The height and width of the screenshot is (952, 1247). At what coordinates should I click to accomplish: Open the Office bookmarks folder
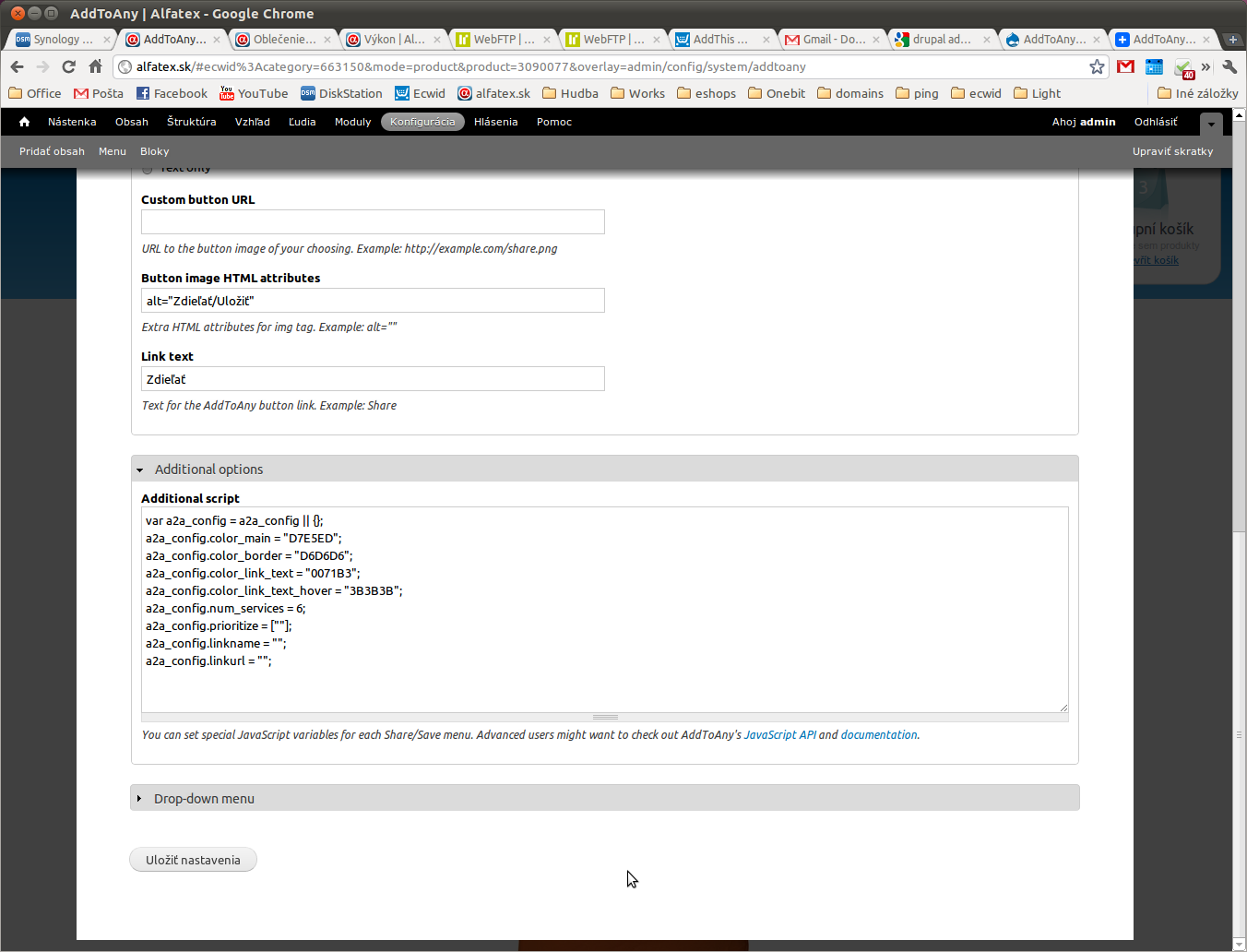click(x=35, y=93)
